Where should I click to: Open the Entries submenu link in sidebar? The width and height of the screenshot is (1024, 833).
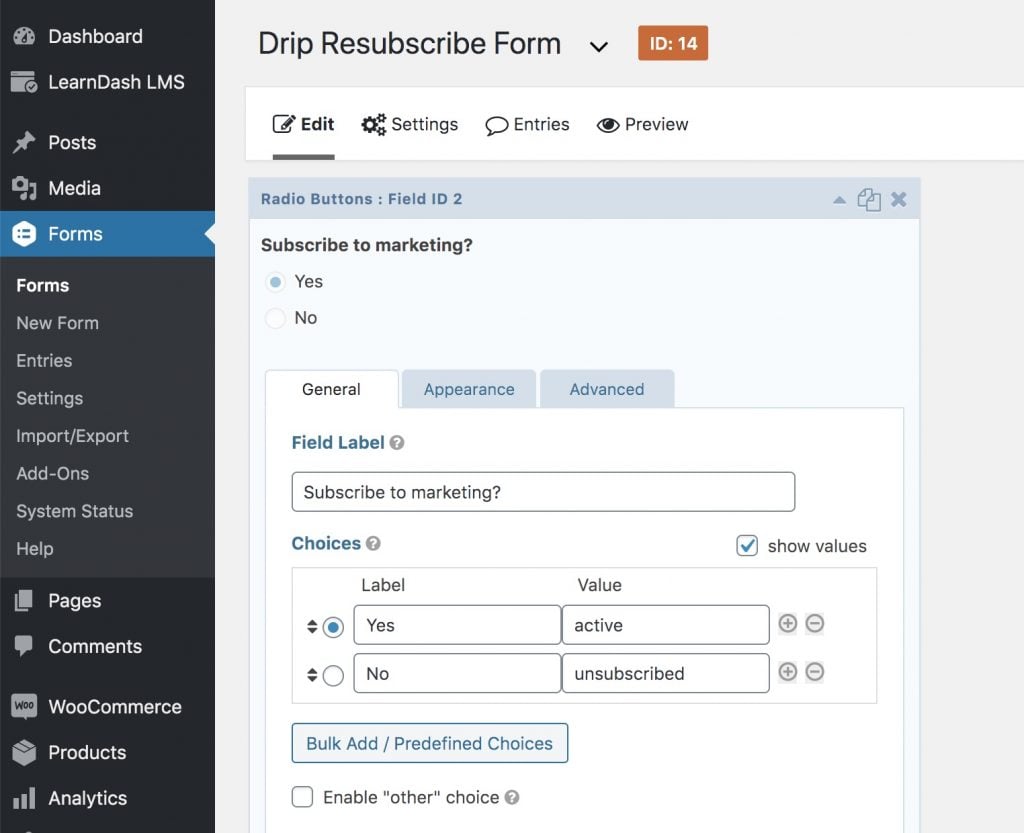44,360
